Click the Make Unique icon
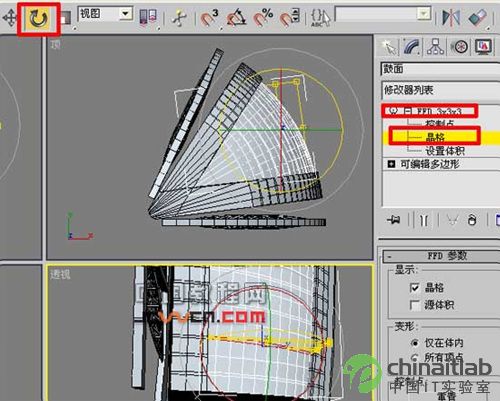This screenshot has height=401, width=500. [x=451, y=220]
